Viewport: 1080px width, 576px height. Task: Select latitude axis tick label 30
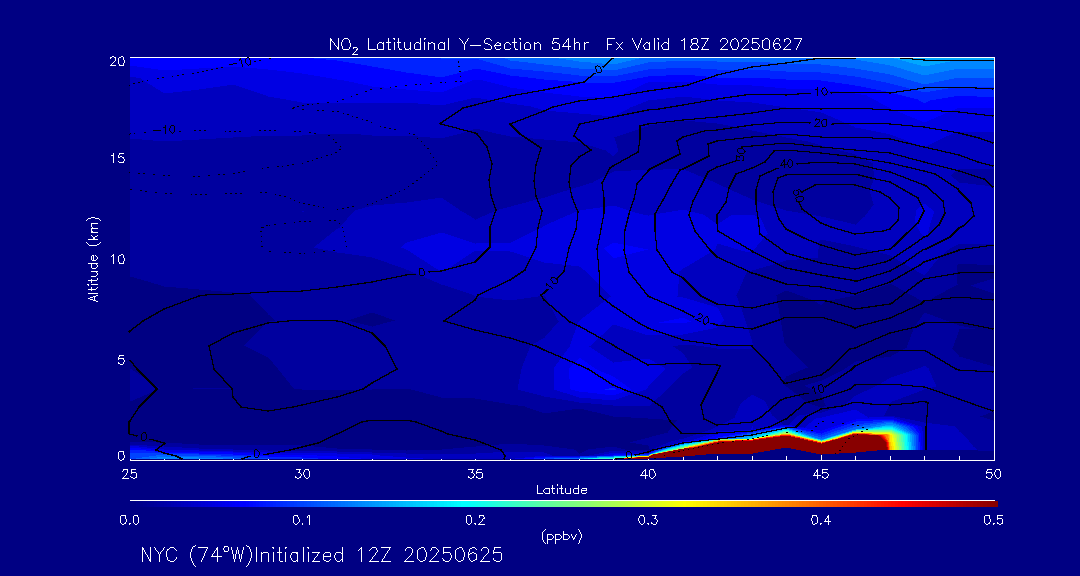(x=302, y=473)
